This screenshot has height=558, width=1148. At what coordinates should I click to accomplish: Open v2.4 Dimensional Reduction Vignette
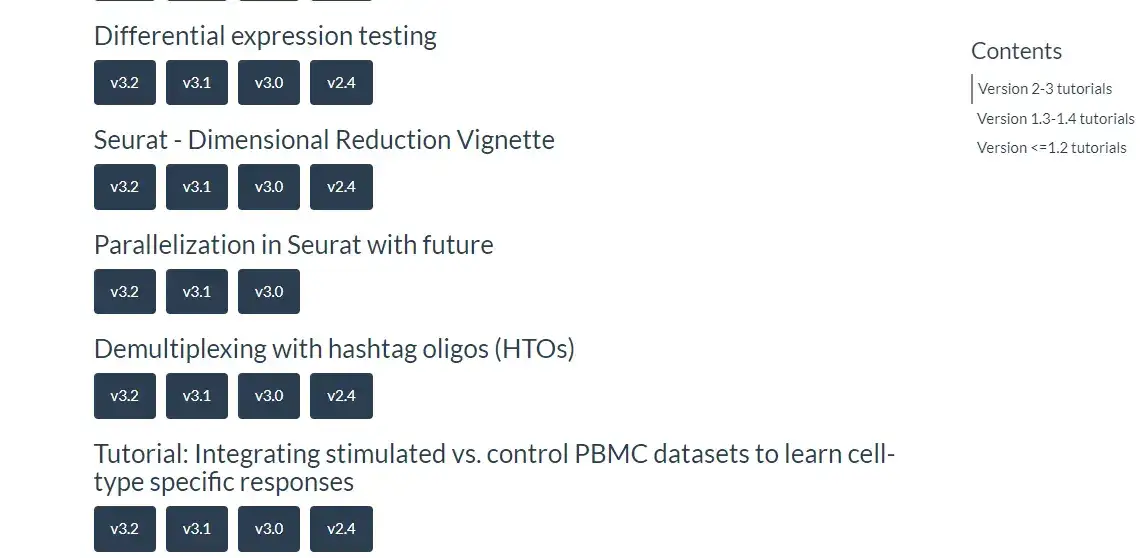coord(341,187)
